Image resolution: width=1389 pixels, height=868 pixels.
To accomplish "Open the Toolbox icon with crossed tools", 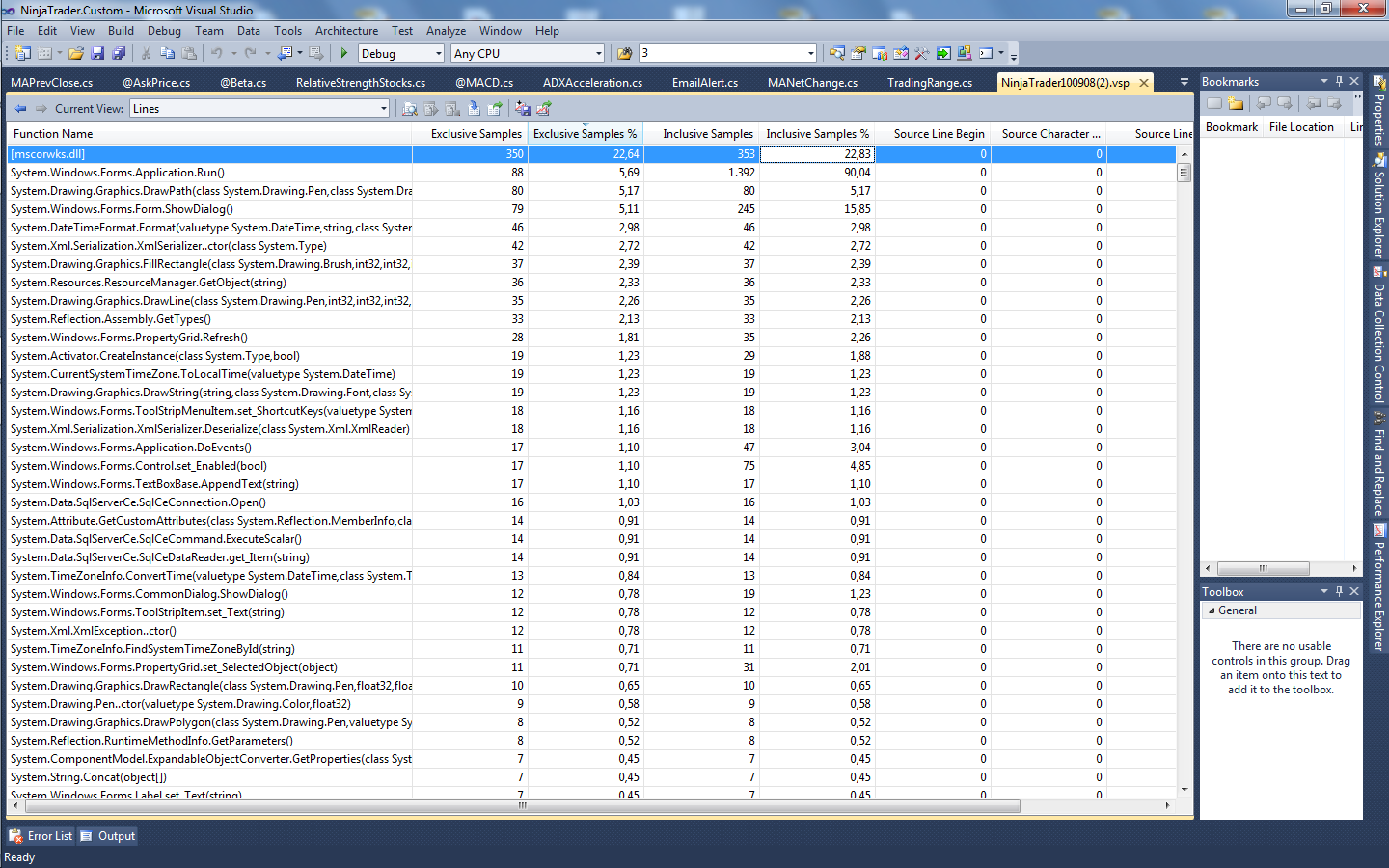I will [921, 54].
